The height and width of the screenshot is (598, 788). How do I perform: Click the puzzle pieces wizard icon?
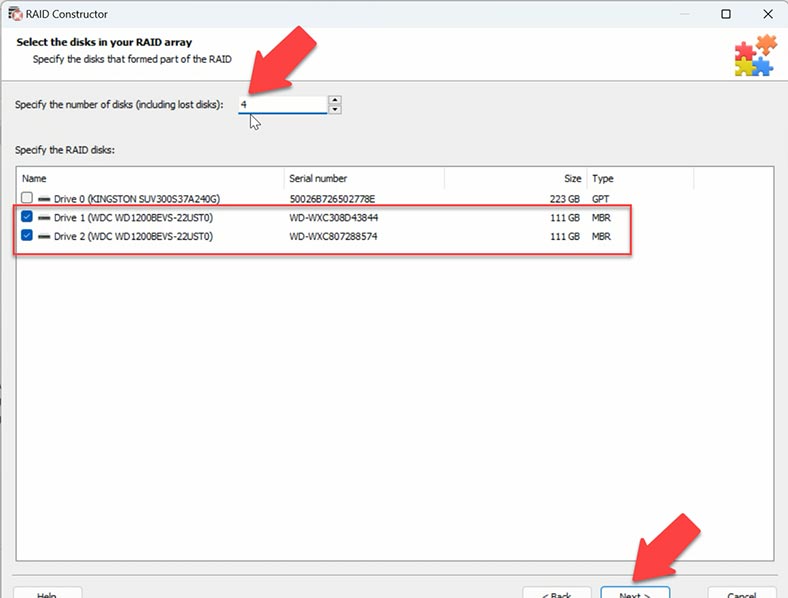pos(755,55)
